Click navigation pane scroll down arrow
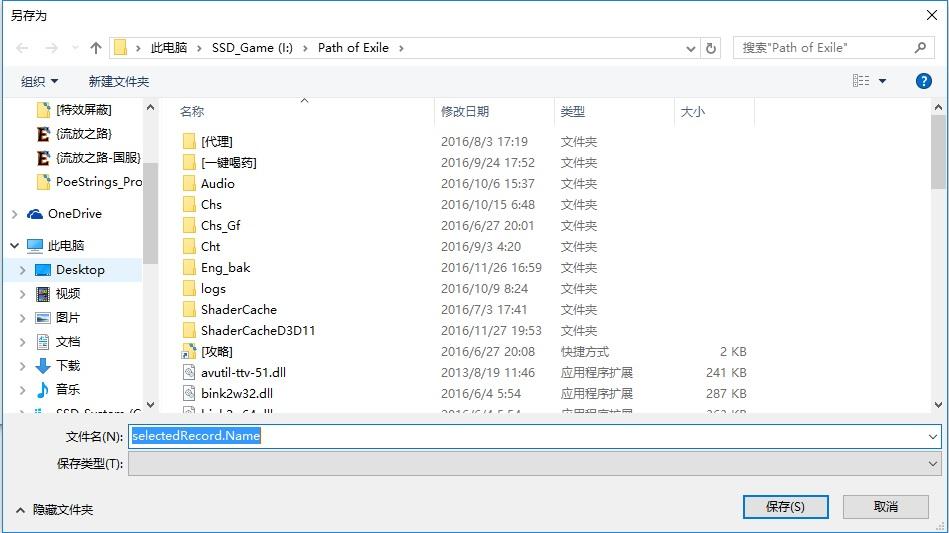This screenshot has height=533, width=949. 151,405
